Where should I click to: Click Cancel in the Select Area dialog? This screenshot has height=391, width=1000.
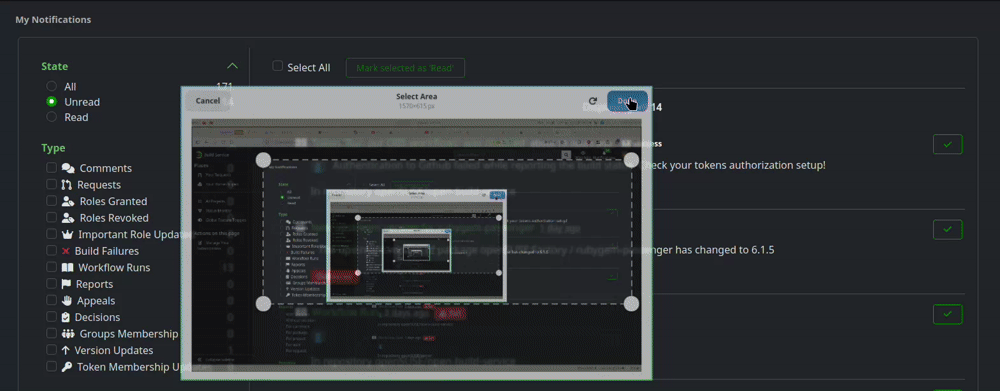pos(208,101)
